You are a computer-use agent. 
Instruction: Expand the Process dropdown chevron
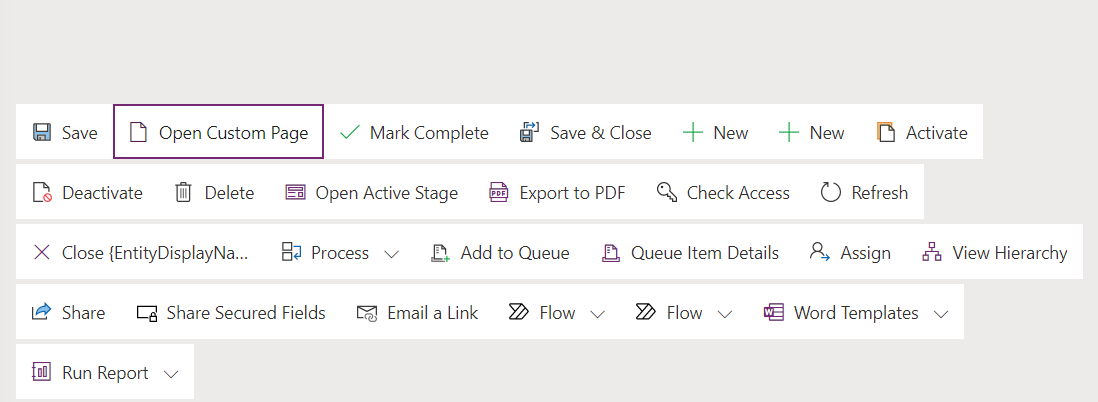click(x=392, y=254)
